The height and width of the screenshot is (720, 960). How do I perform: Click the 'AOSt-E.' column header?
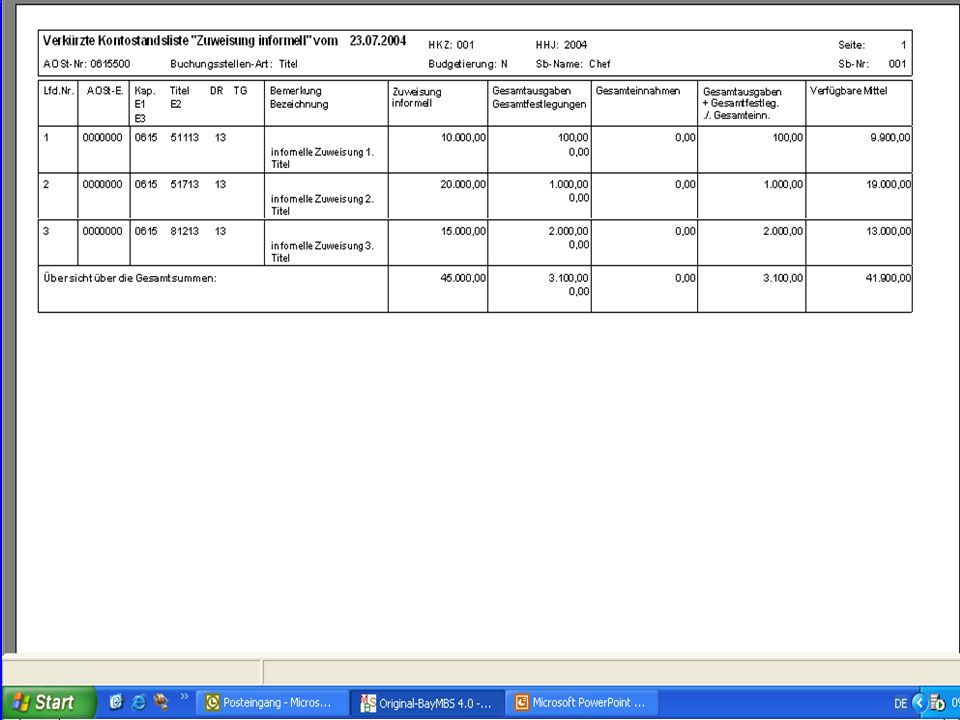tap(105, 91)
